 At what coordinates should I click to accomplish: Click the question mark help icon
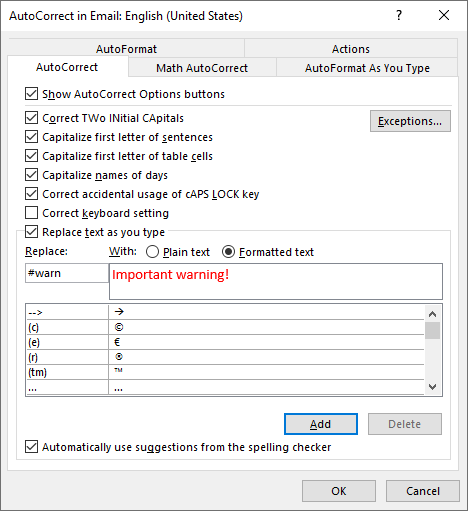[399, 15]
